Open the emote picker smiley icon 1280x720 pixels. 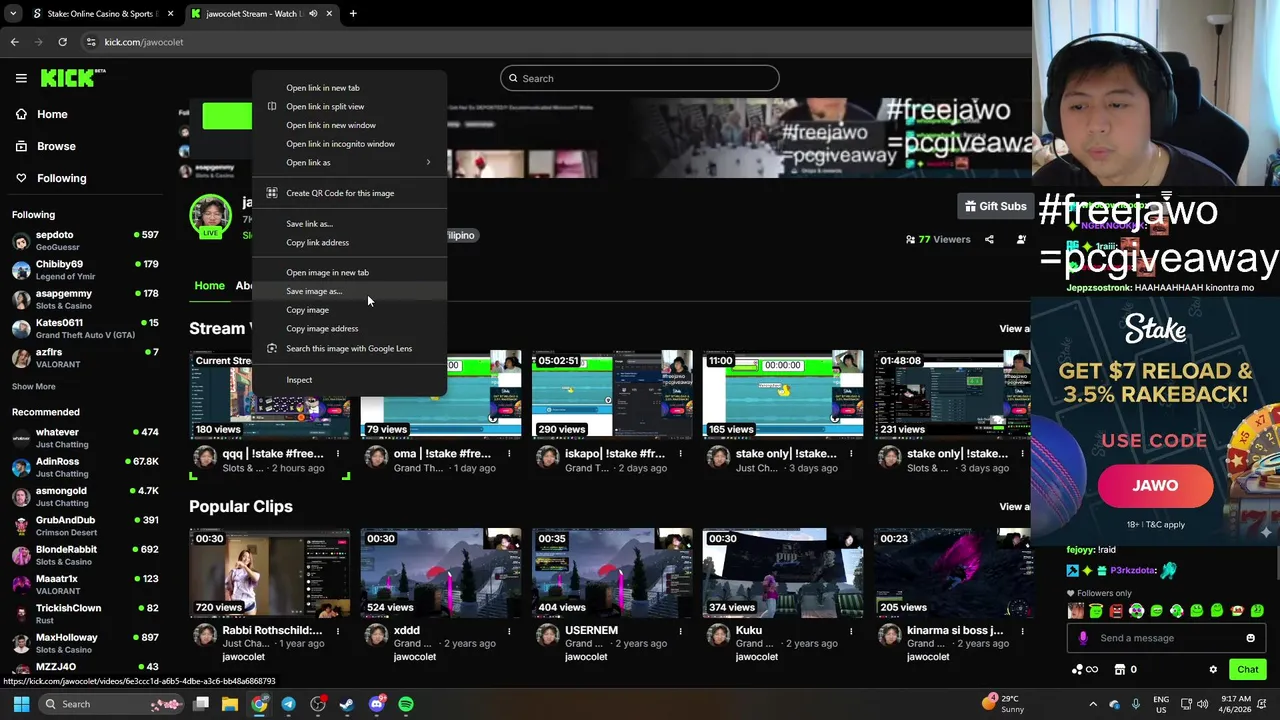click(x=1250, y=638)
